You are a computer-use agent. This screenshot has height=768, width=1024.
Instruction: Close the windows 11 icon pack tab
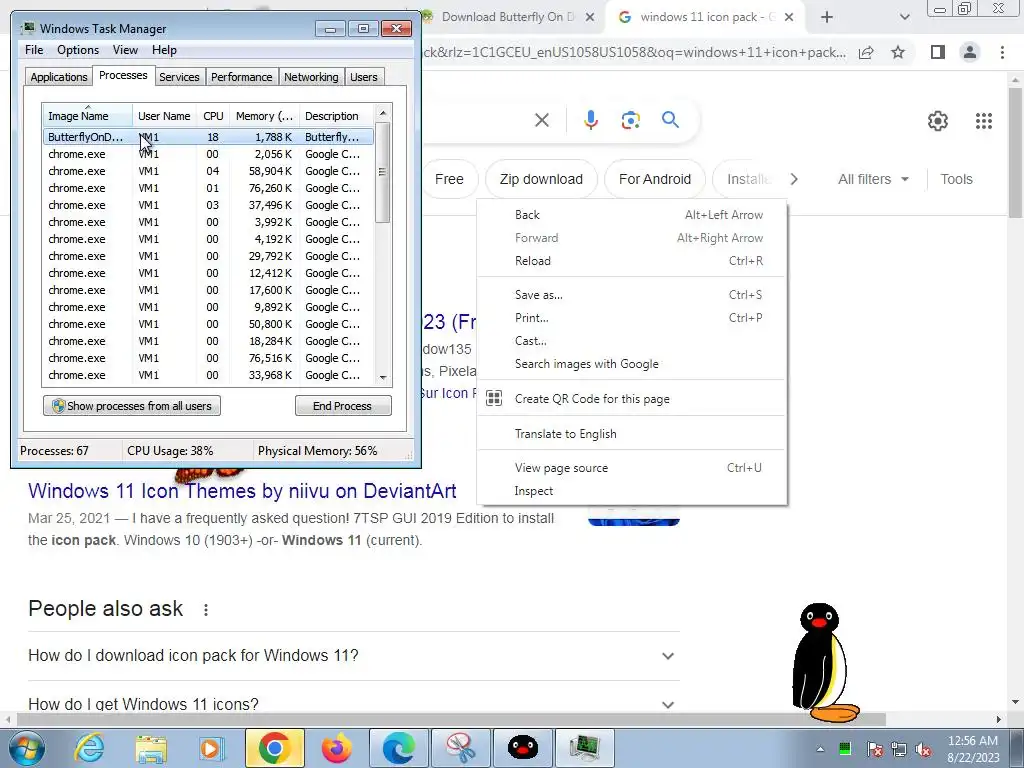click(x=789, y=17)
